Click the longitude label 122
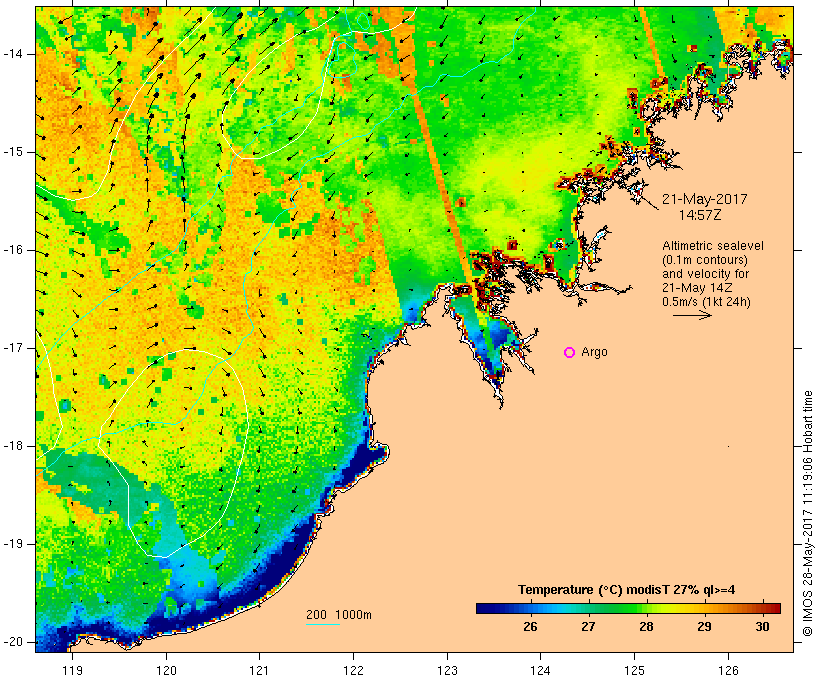820x680 pixels. pos(354,670)
